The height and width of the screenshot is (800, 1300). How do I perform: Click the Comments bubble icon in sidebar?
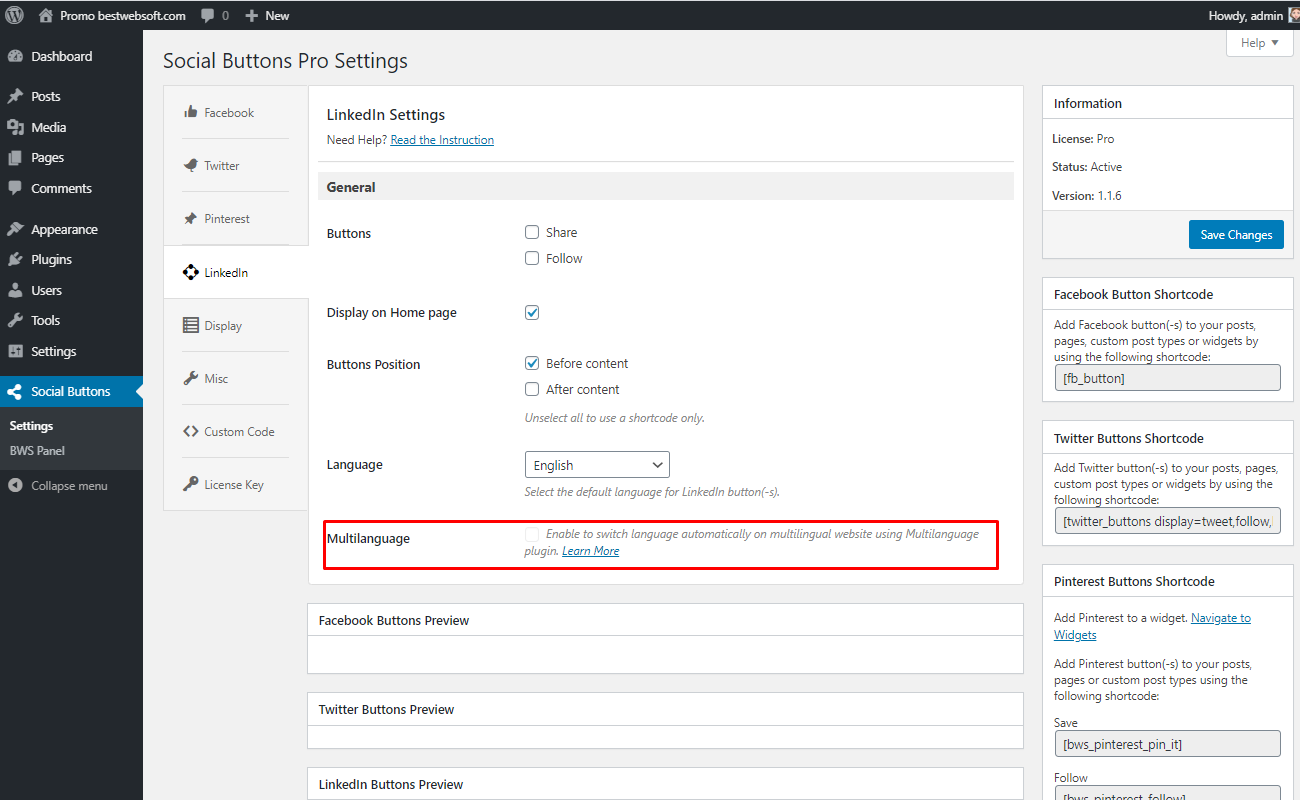(x=15, y=188)
